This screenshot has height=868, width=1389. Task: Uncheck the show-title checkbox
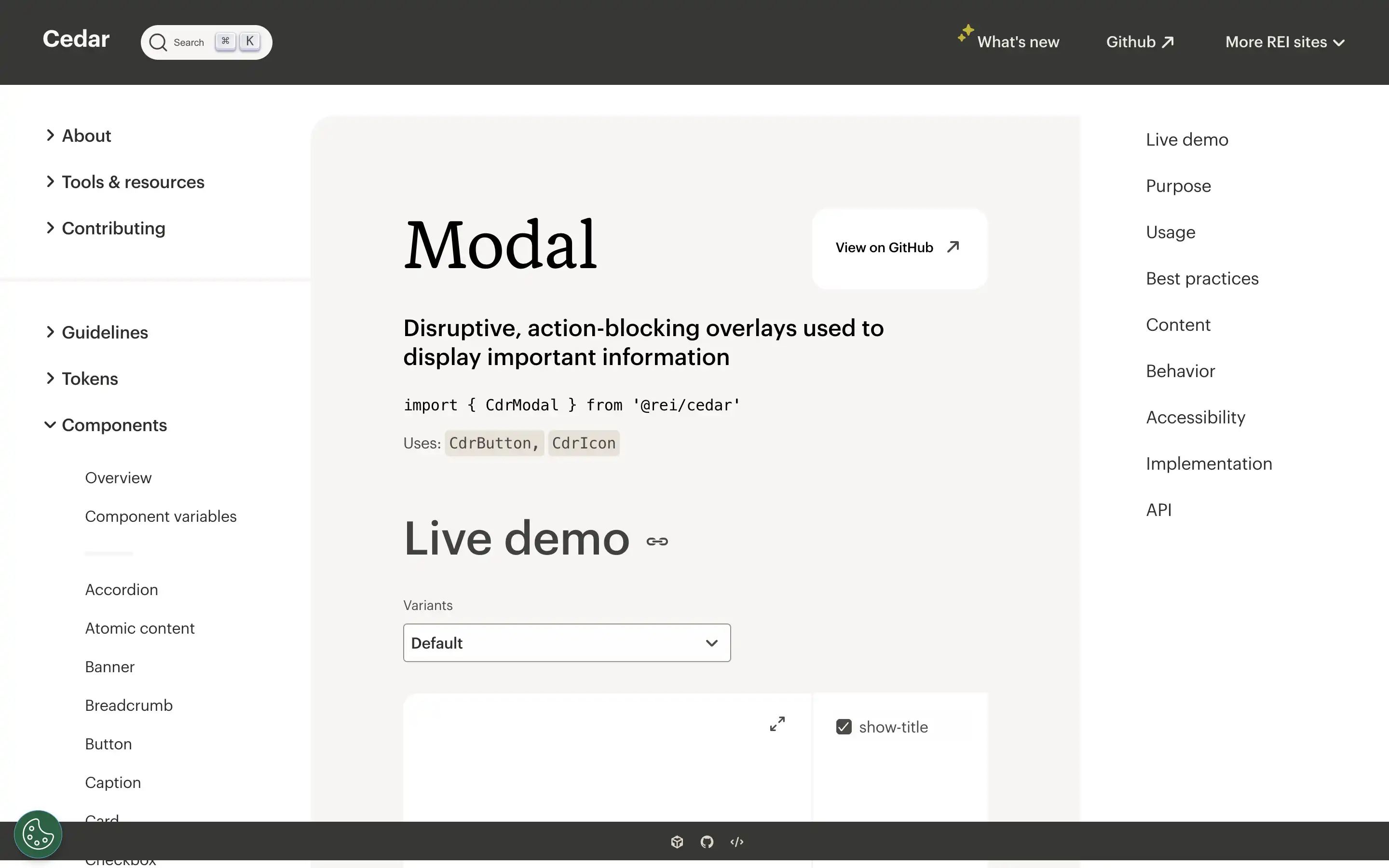point(844,727)
